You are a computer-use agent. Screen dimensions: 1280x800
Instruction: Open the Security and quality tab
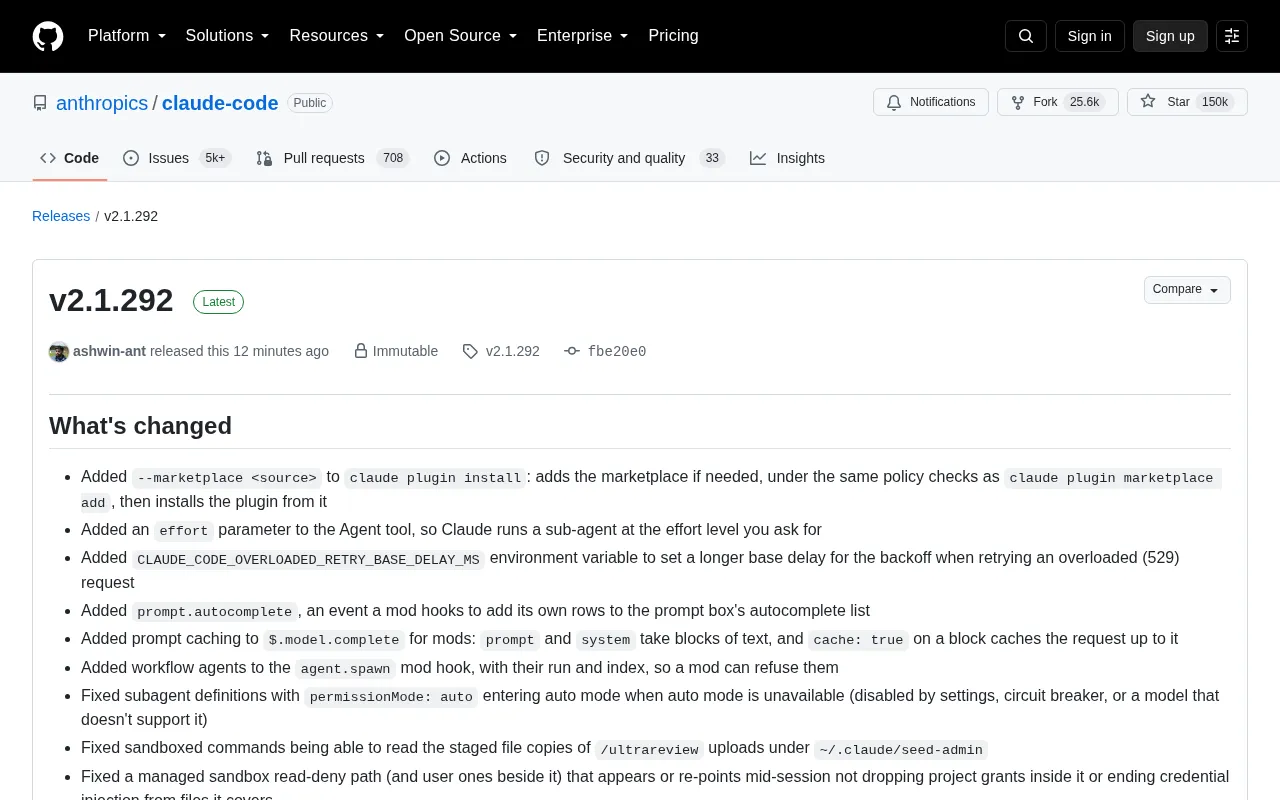pos(630,158)
